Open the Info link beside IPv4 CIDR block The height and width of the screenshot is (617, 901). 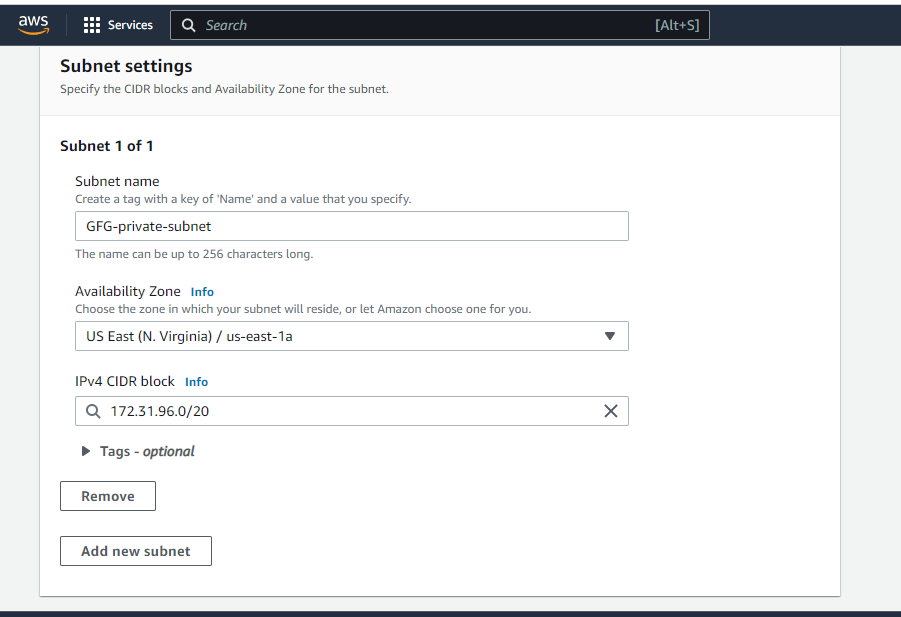196,382
